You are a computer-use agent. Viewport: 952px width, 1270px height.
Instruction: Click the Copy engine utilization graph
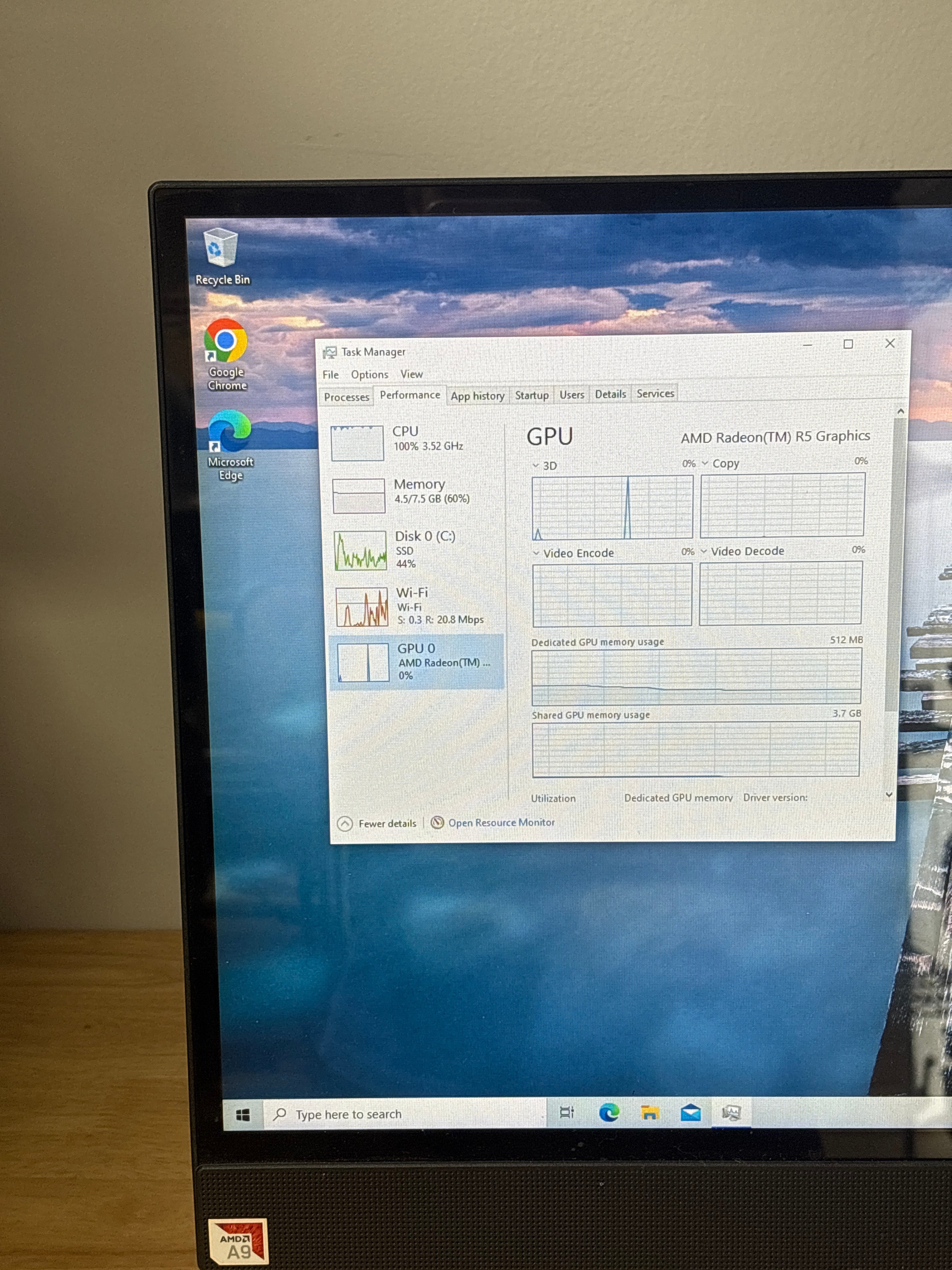tap(782, 505)
